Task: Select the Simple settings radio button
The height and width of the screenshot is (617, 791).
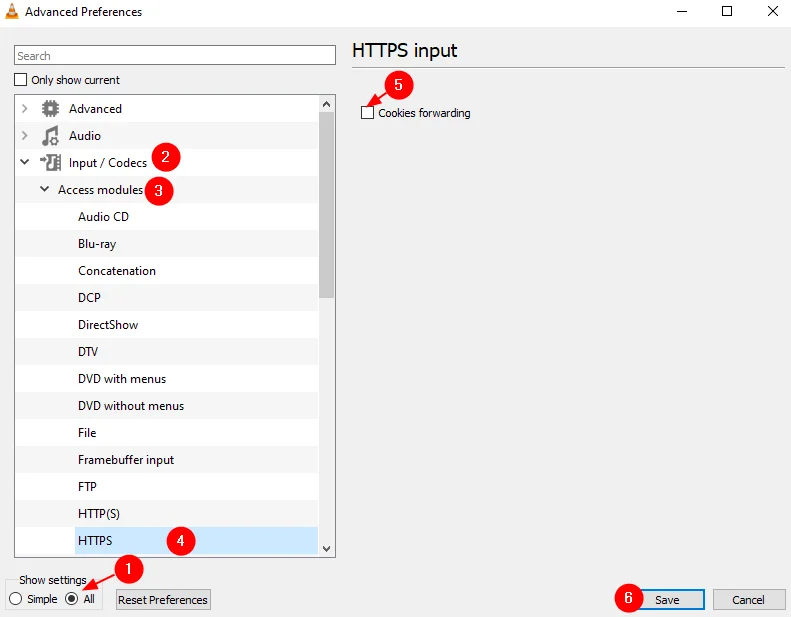Action: pos(16,599)
